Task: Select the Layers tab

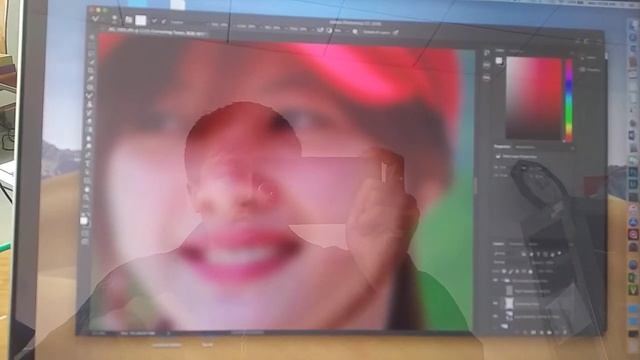Action: pos(498,244)
